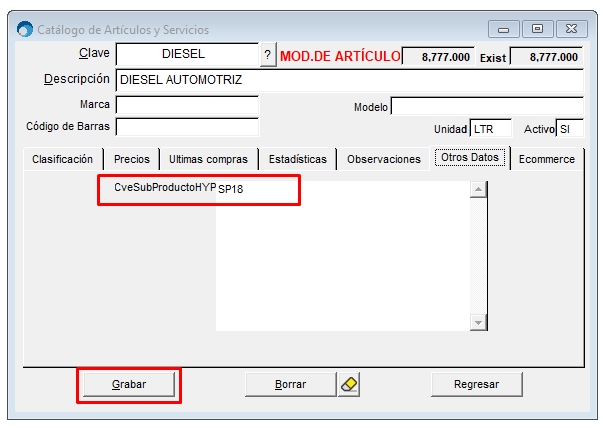
Task: Open the Ecommerce tab
Action: 546,159
